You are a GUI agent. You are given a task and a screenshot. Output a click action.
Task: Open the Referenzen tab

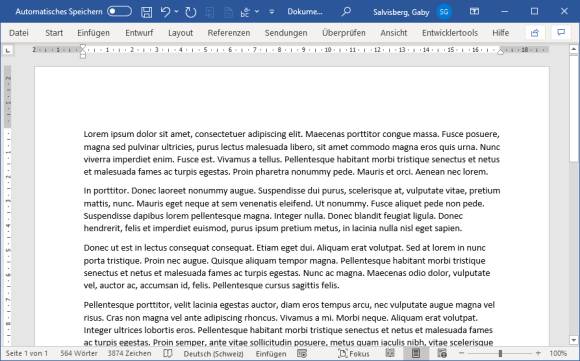(x=229, y=33)
